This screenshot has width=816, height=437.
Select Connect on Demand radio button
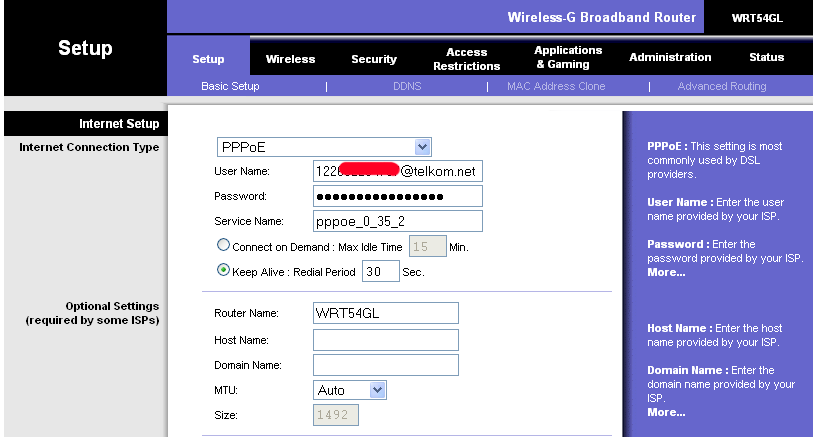tap(223, 245)
